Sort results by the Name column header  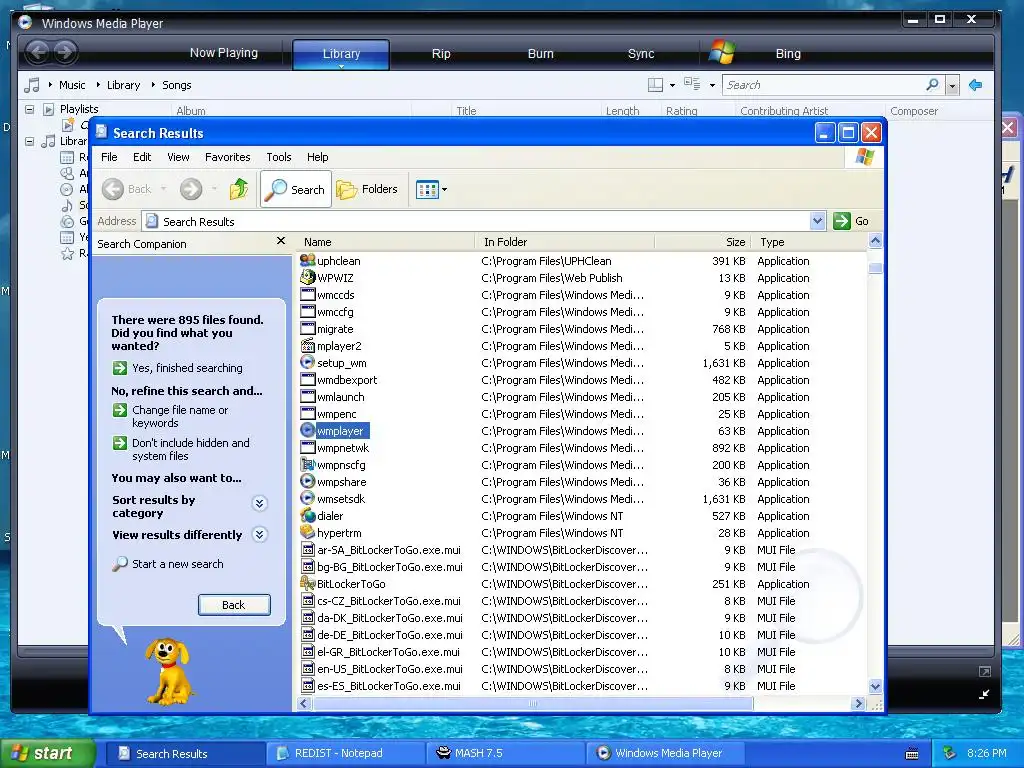click(x=385, y=242)
